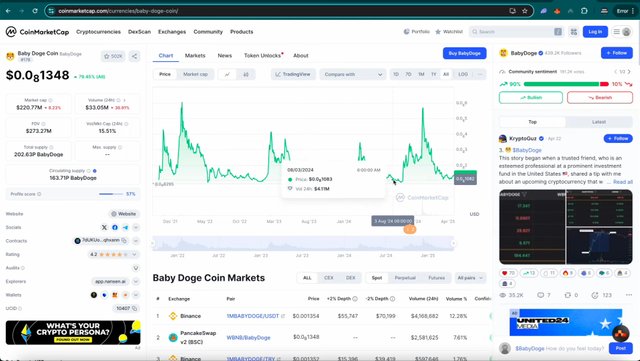640x361 pixels.
Task: Repost the KryptoGuz post
Action: pos(571,295)
